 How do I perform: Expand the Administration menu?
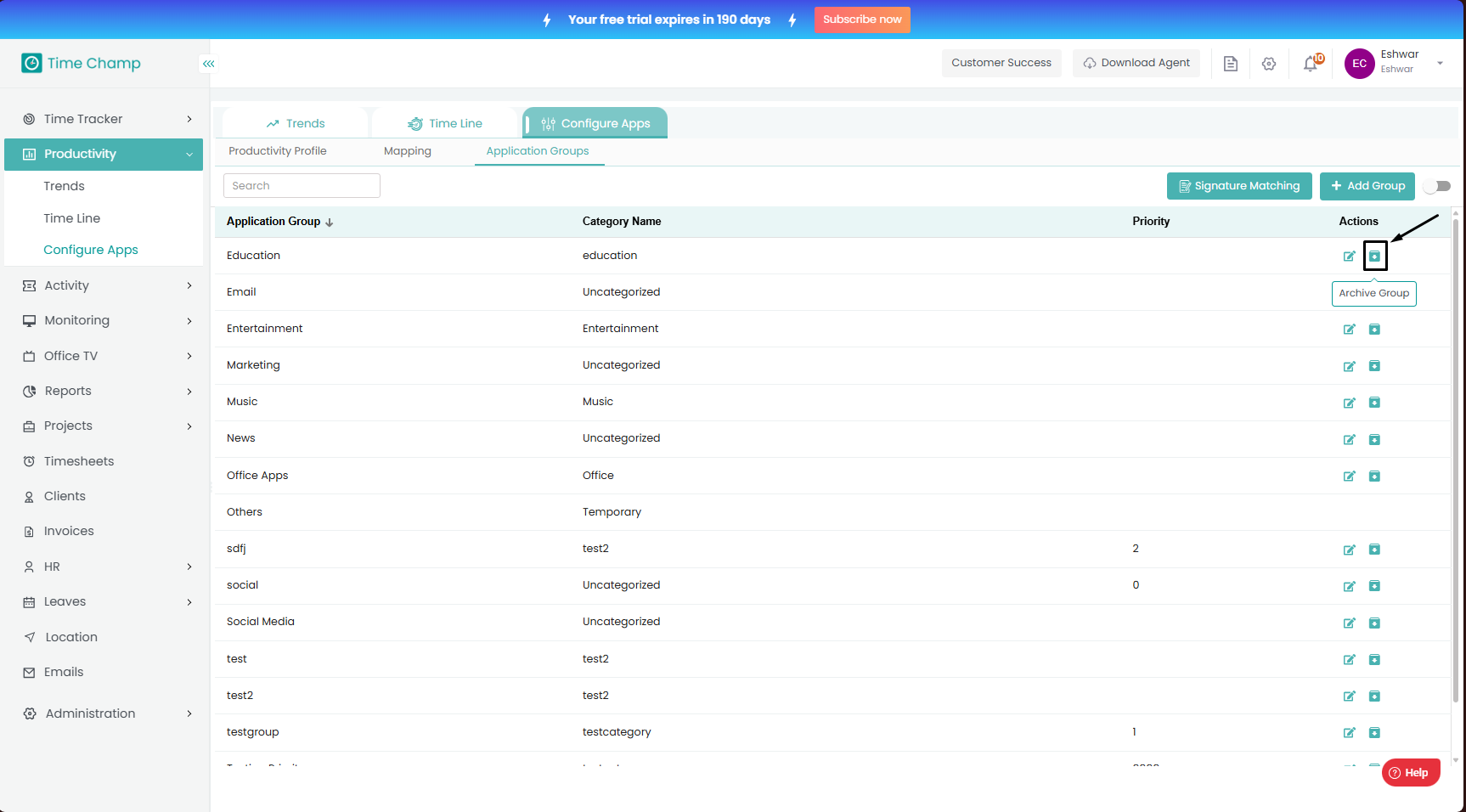(x=104, y=713)
